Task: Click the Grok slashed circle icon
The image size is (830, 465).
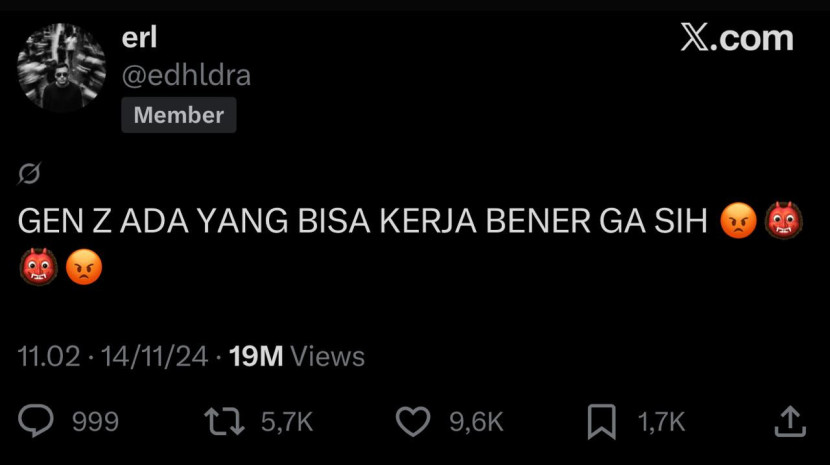Action: click(30, 173)
